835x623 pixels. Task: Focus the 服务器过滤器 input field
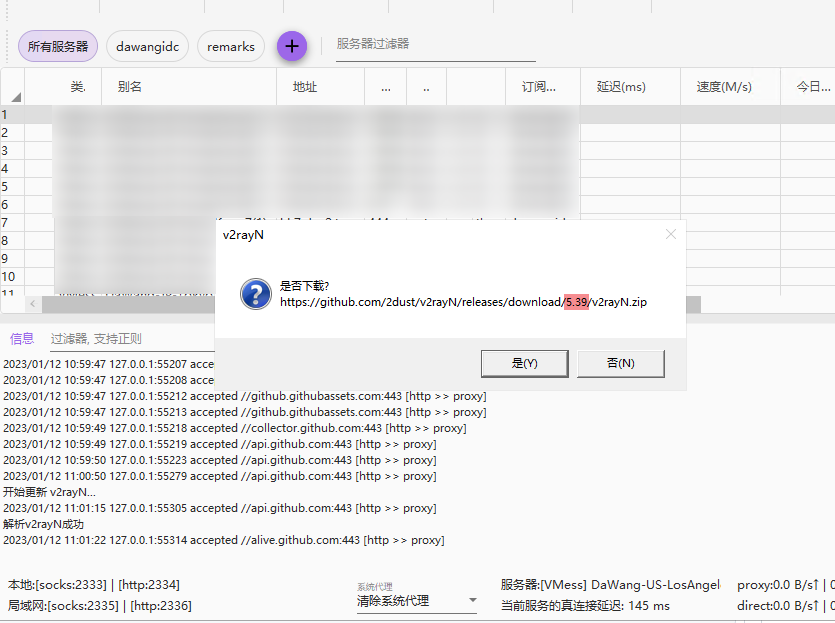click(x=436, y=46)
